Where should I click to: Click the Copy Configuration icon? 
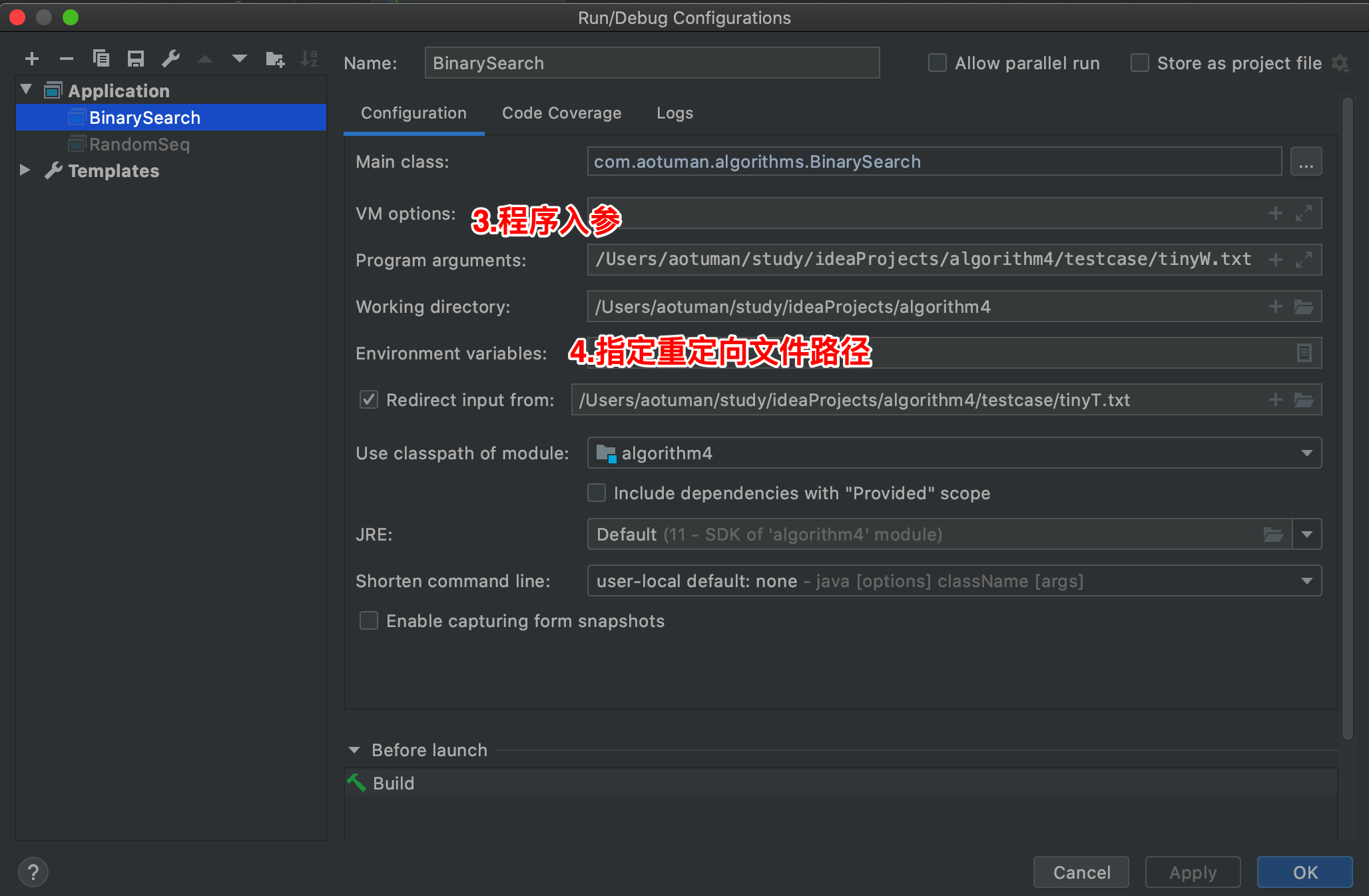(101, 59)
